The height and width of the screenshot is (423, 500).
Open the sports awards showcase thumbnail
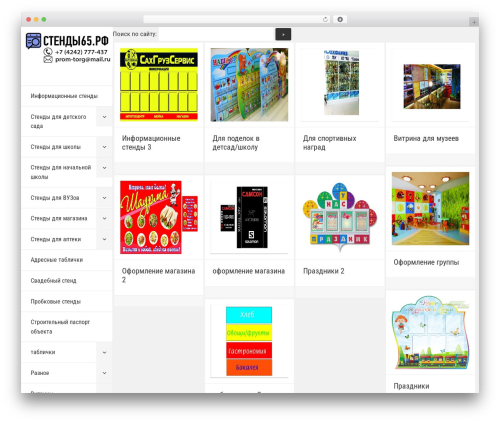(341, 83)
